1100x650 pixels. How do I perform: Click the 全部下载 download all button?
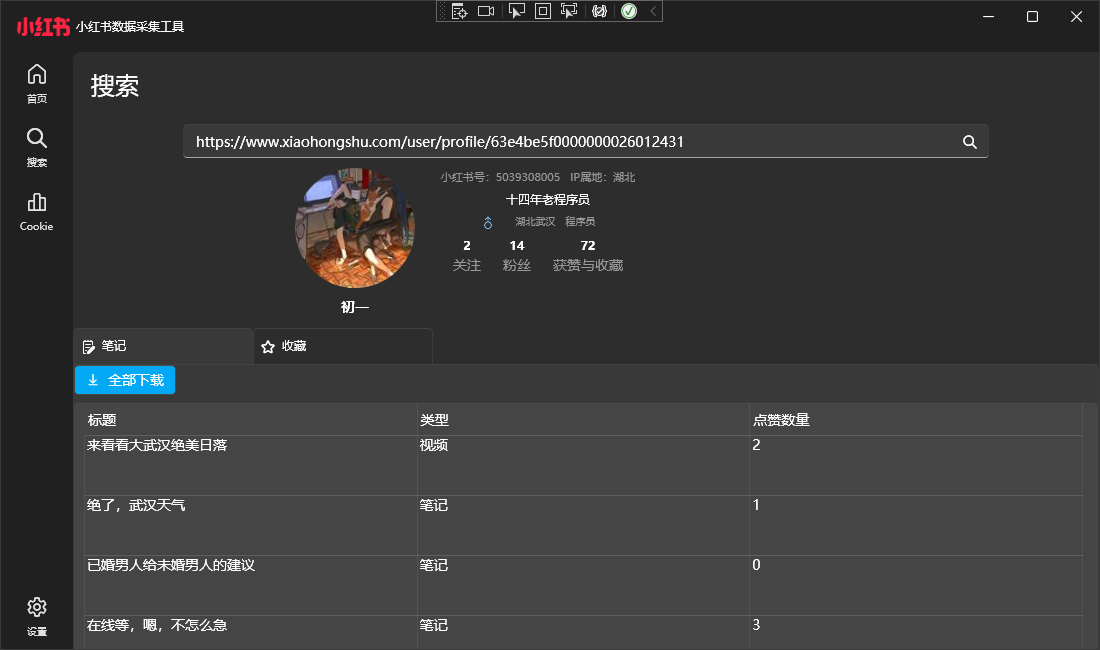click(125, 380)
